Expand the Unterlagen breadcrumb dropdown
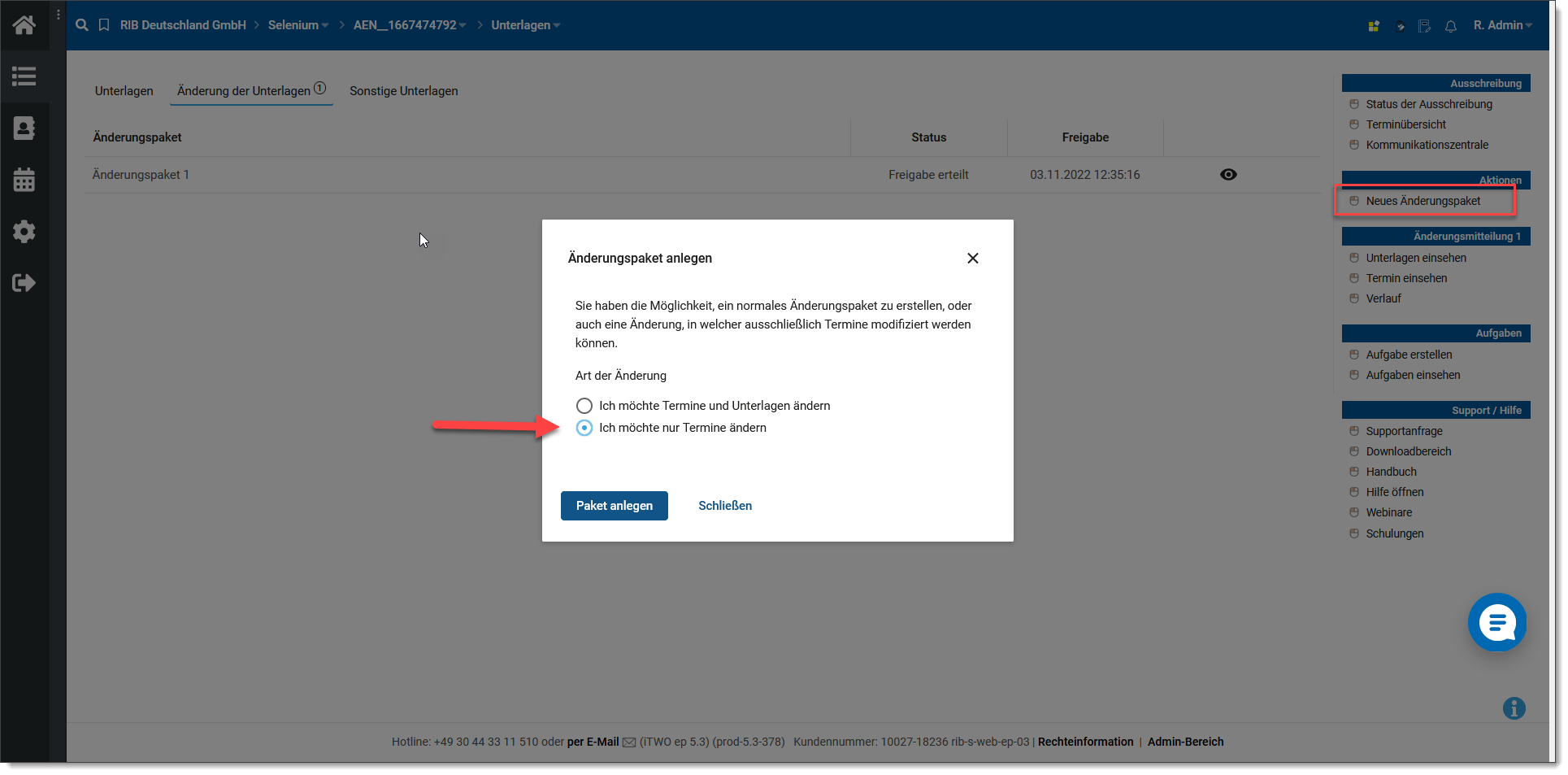This screenshot has height=775, width=1568. (x=557, y=25)
